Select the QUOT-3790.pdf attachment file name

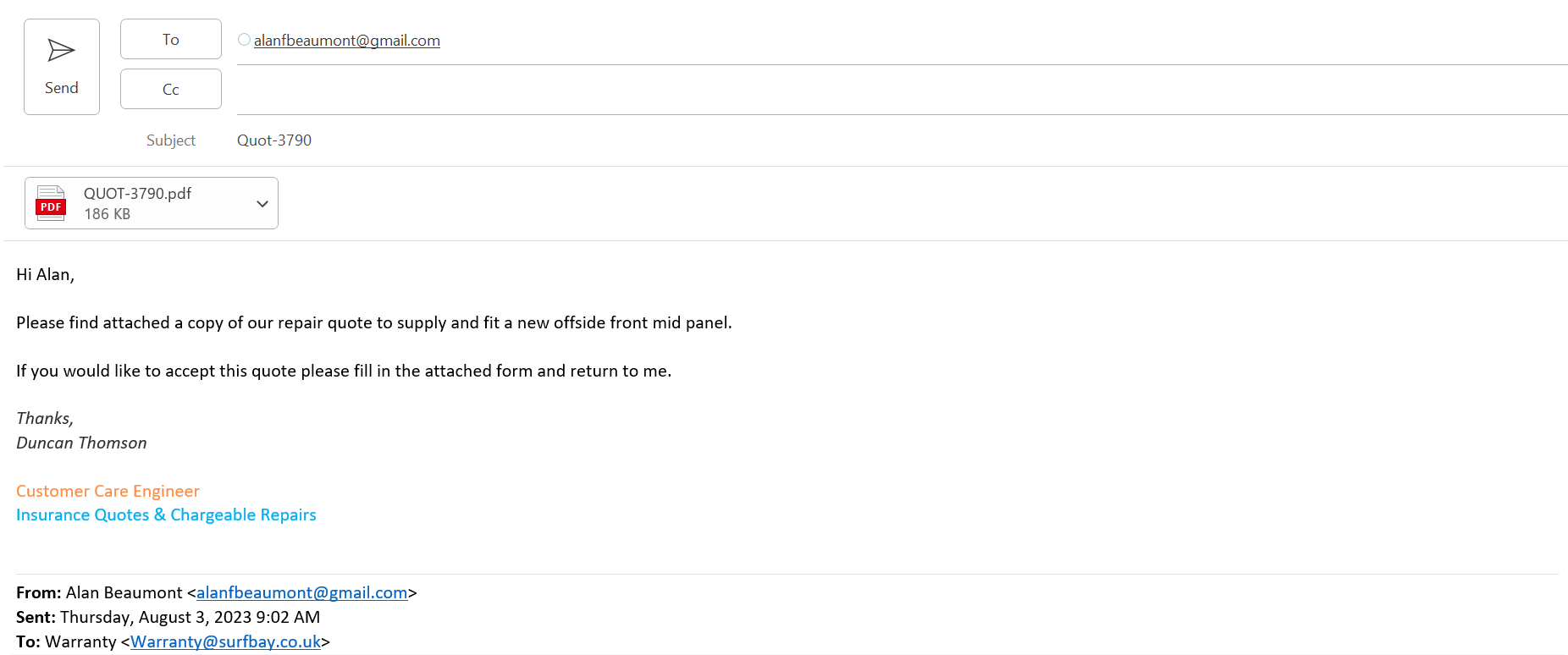tap(137, 194)
